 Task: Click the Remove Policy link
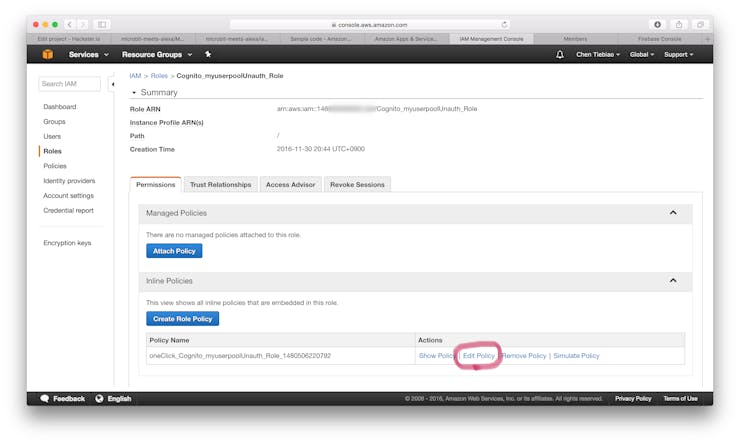(x=524, y=356)
